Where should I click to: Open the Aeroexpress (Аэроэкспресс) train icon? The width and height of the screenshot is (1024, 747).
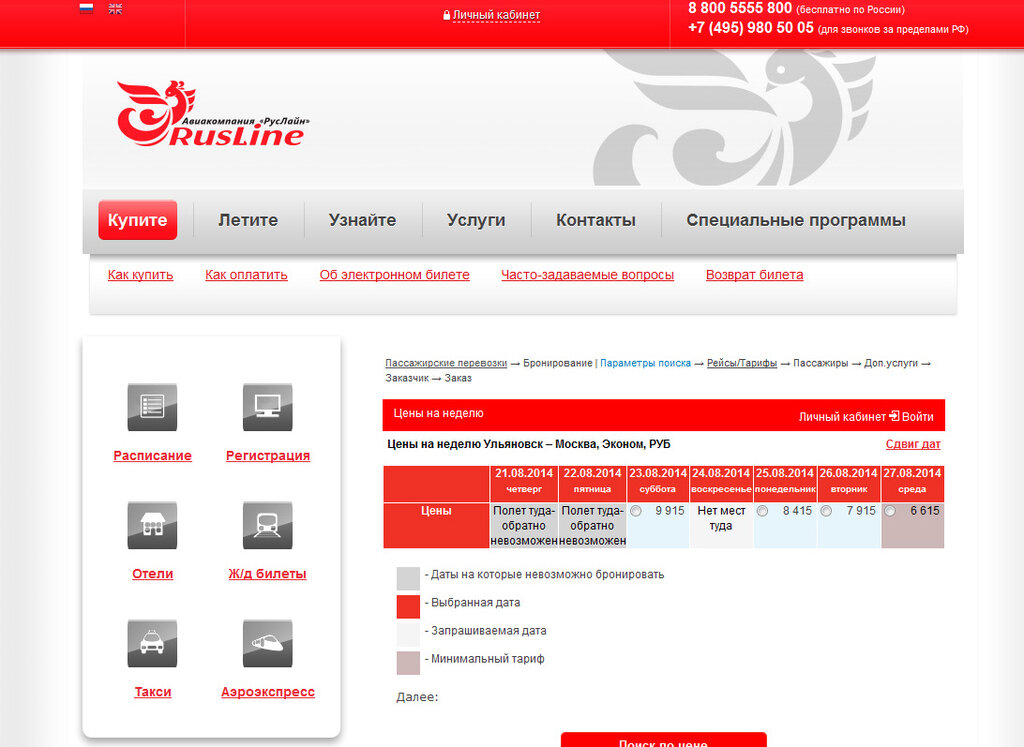(x=267, y=643)
